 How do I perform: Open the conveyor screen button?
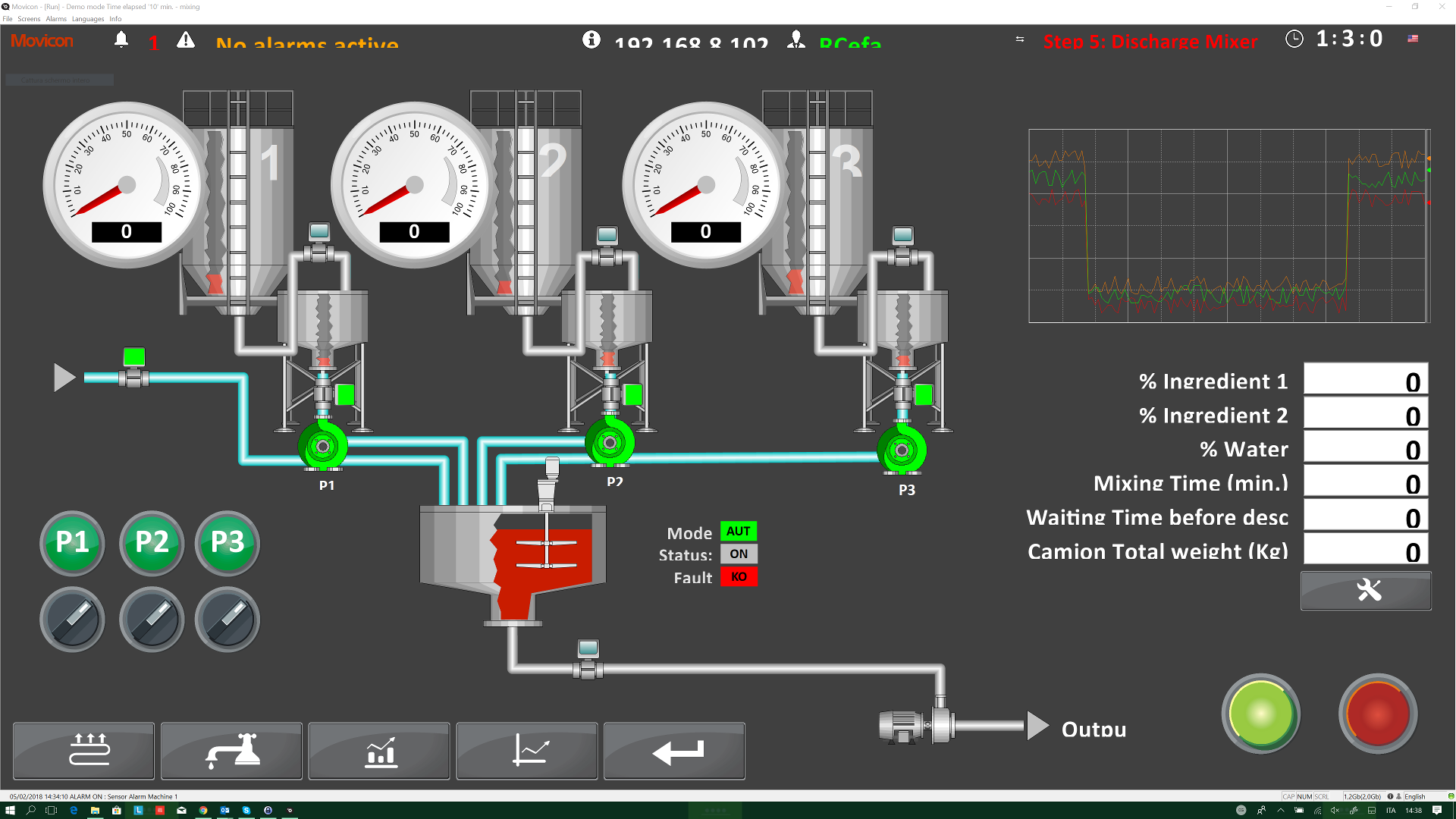coord(83,751)
